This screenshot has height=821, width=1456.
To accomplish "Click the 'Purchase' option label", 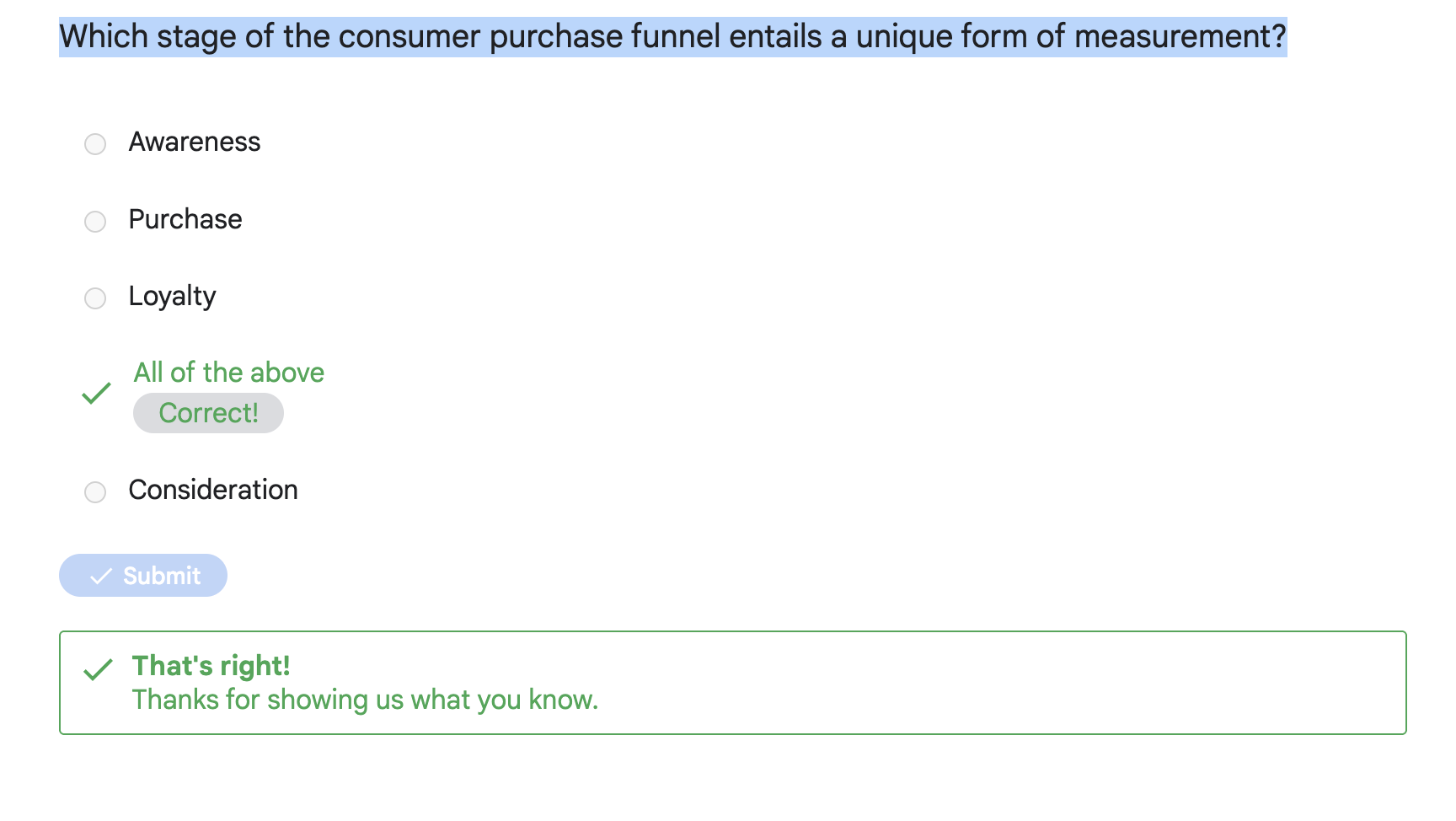I will point(185,220).
